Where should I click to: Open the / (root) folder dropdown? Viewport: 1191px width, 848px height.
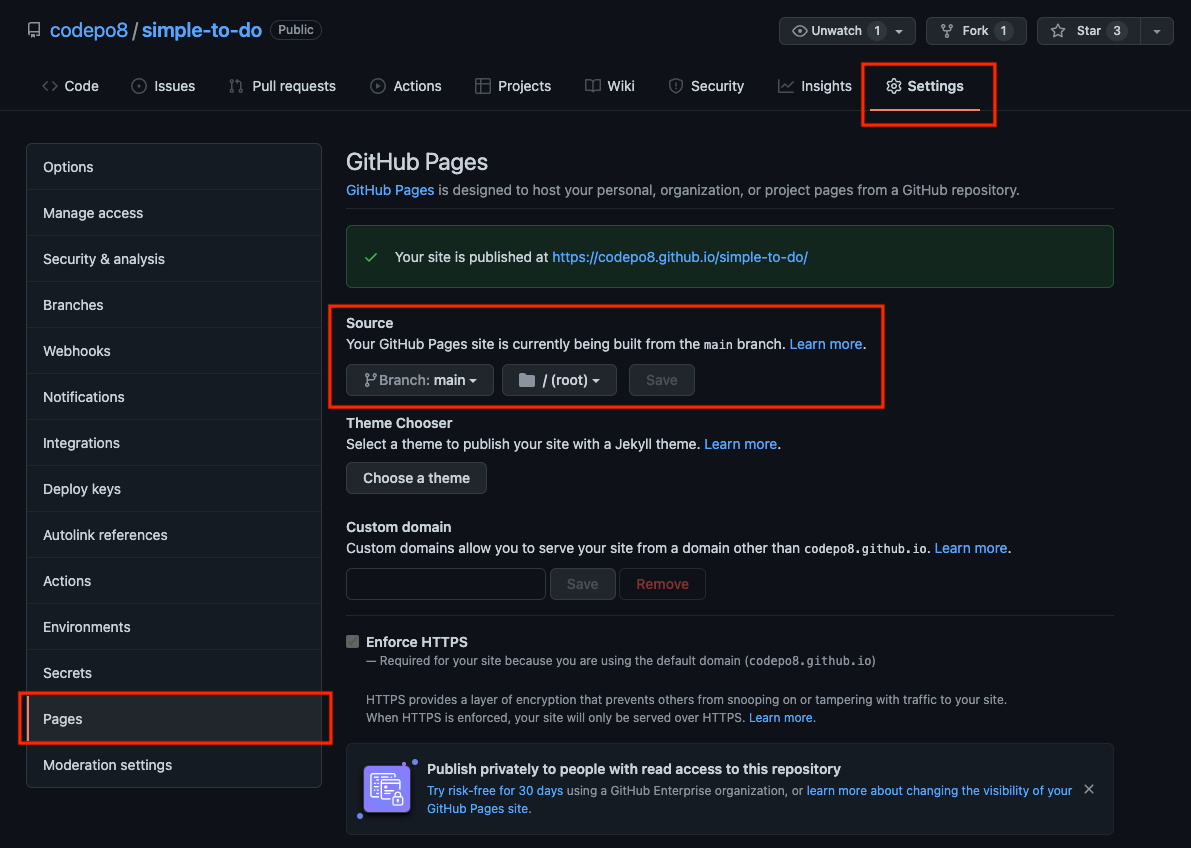(x=559, y=380)
